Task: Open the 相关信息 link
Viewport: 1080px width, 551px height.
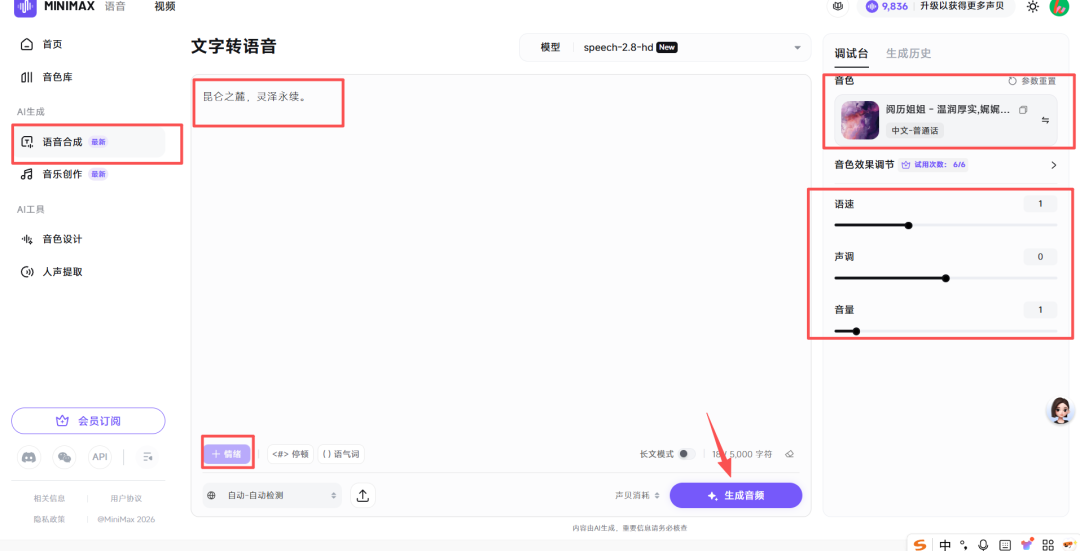Action: tap(50, 498)
